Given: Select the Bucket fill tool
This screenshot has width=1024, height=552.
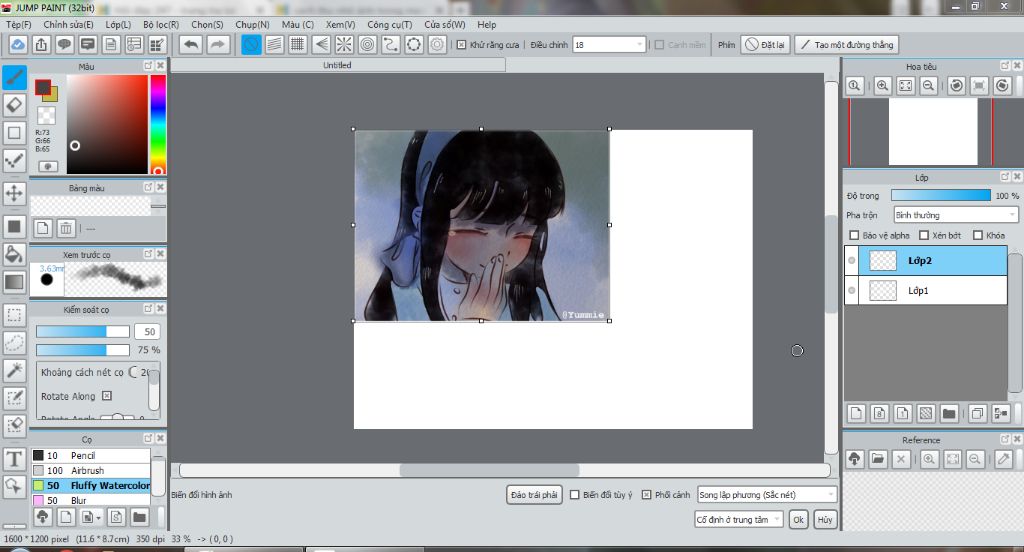Looking at the screenshot, I should point(14,254).
